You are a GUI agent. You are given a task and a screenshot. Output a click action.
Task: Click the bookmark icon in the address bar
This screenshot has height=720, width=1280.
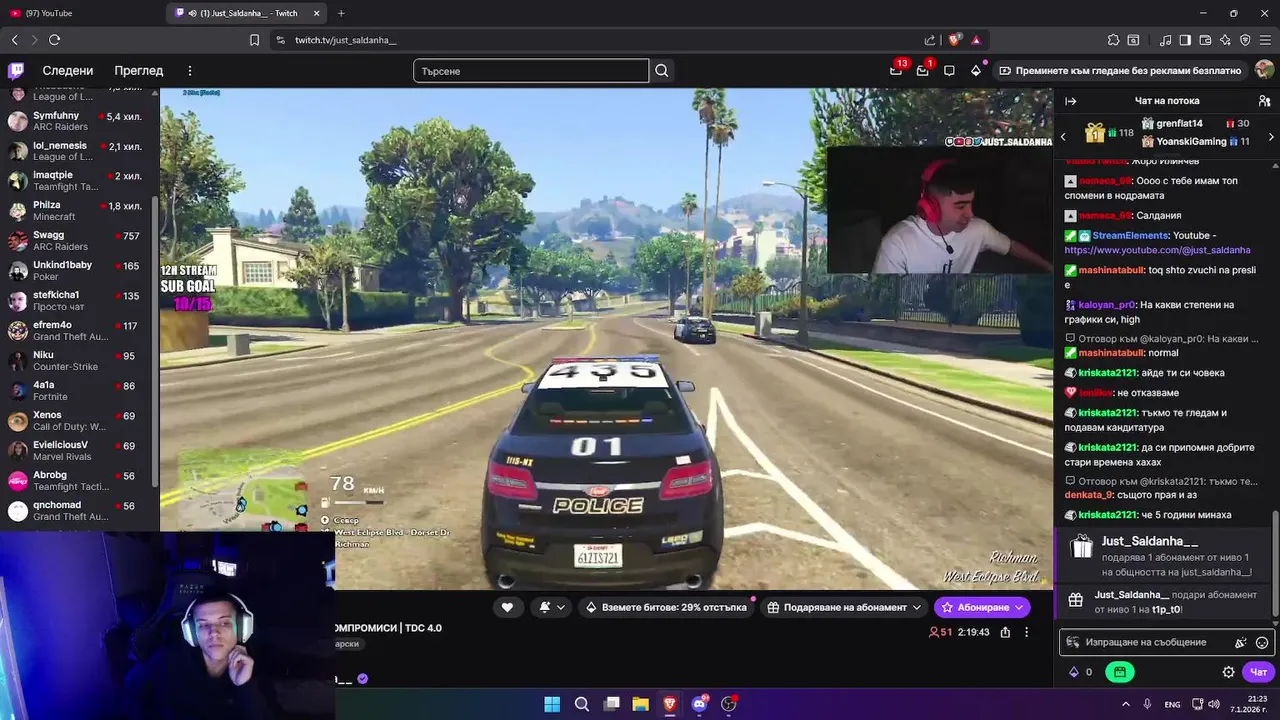[254, 40]
